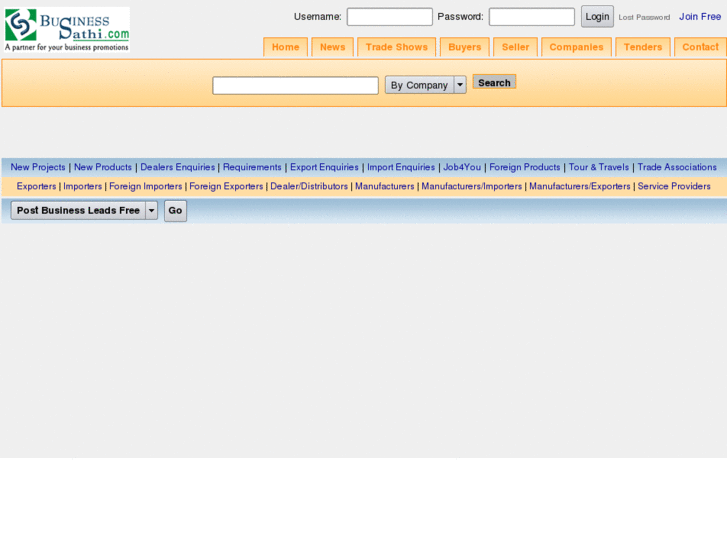Click the Importers link
The image size is (727, 545).
pos(83,186)
